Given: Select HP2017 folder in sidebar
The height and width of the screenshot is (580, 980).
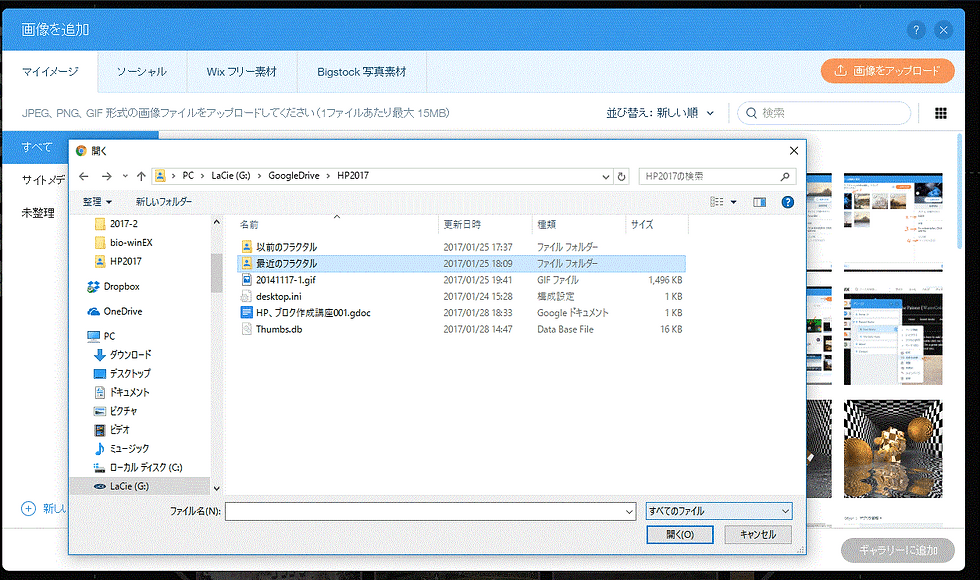Looking at the screenshot, I should 118,261.
